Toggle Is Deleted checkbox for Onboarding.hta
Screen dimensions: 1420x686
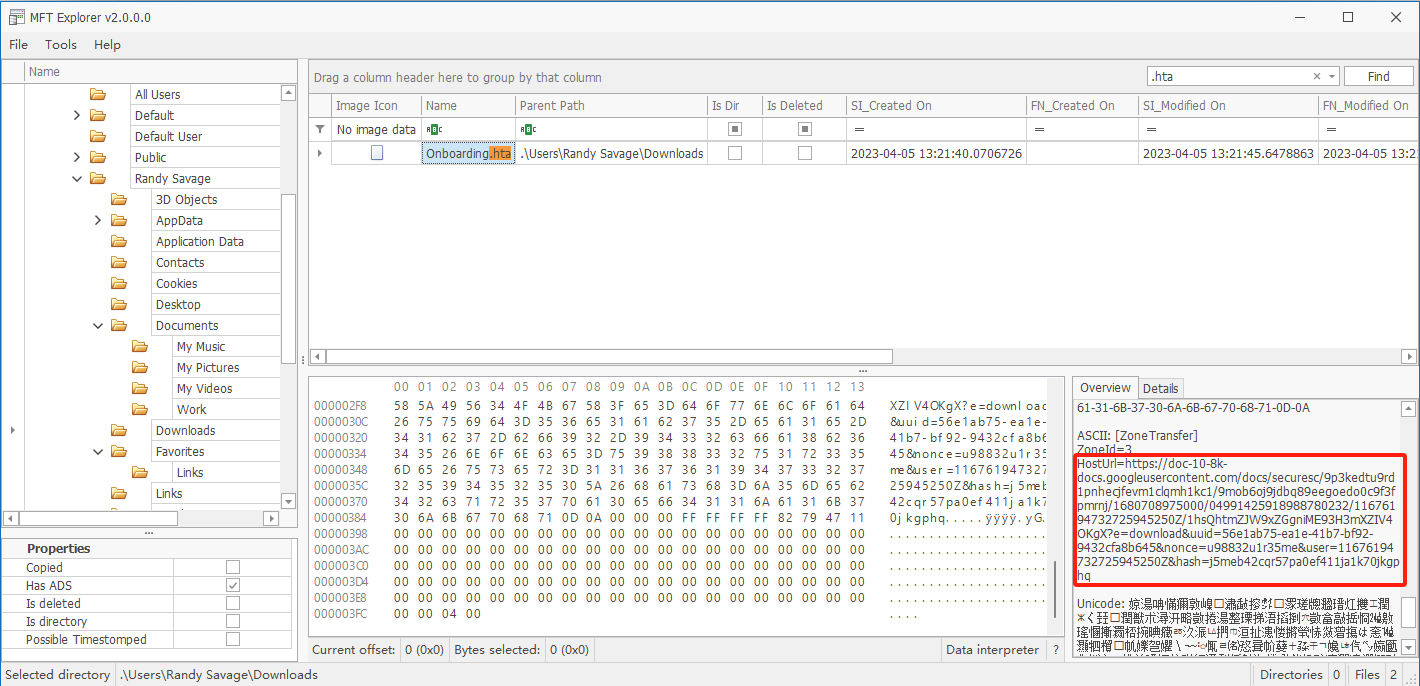point(805,153)
